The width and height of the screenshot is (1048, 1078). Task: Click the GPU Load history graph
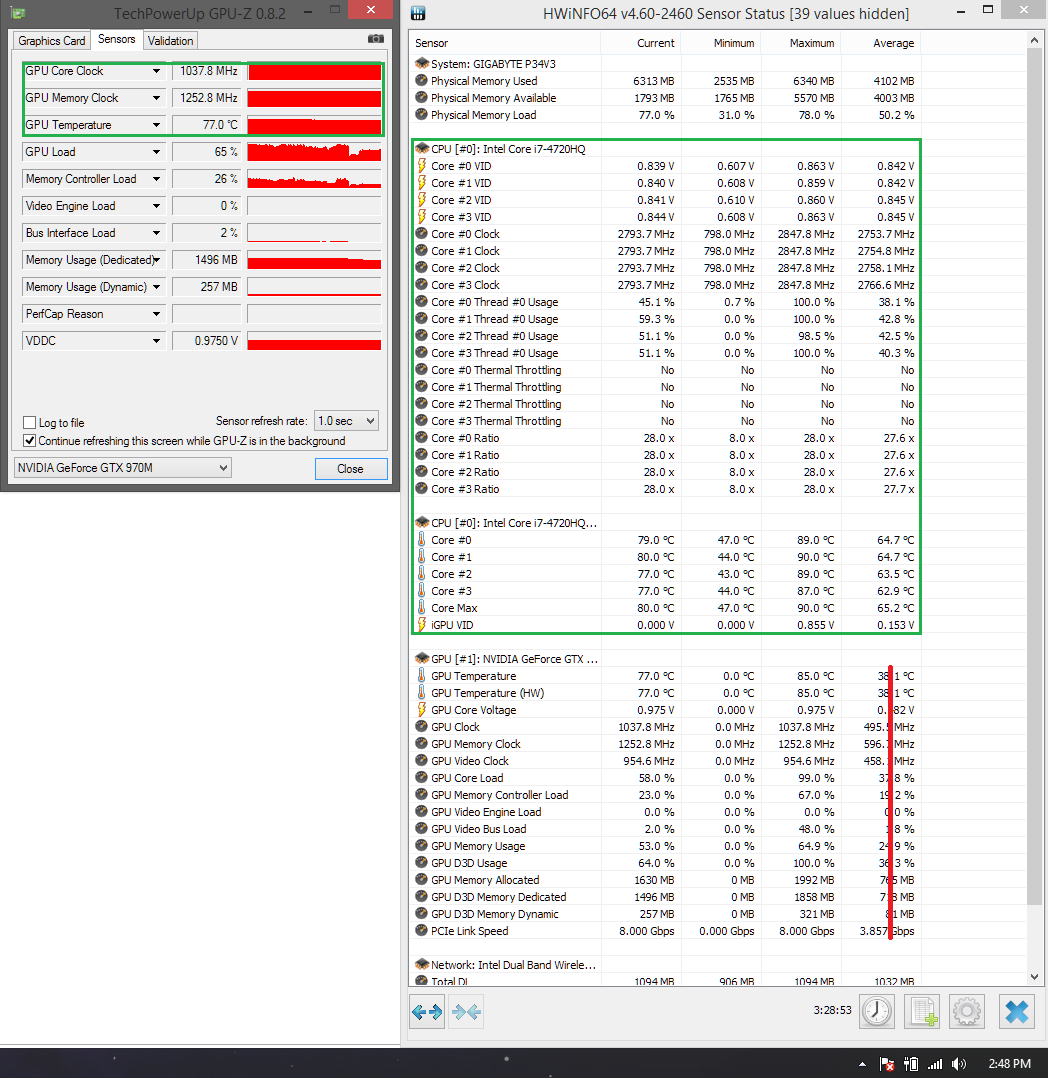(314, 151)
